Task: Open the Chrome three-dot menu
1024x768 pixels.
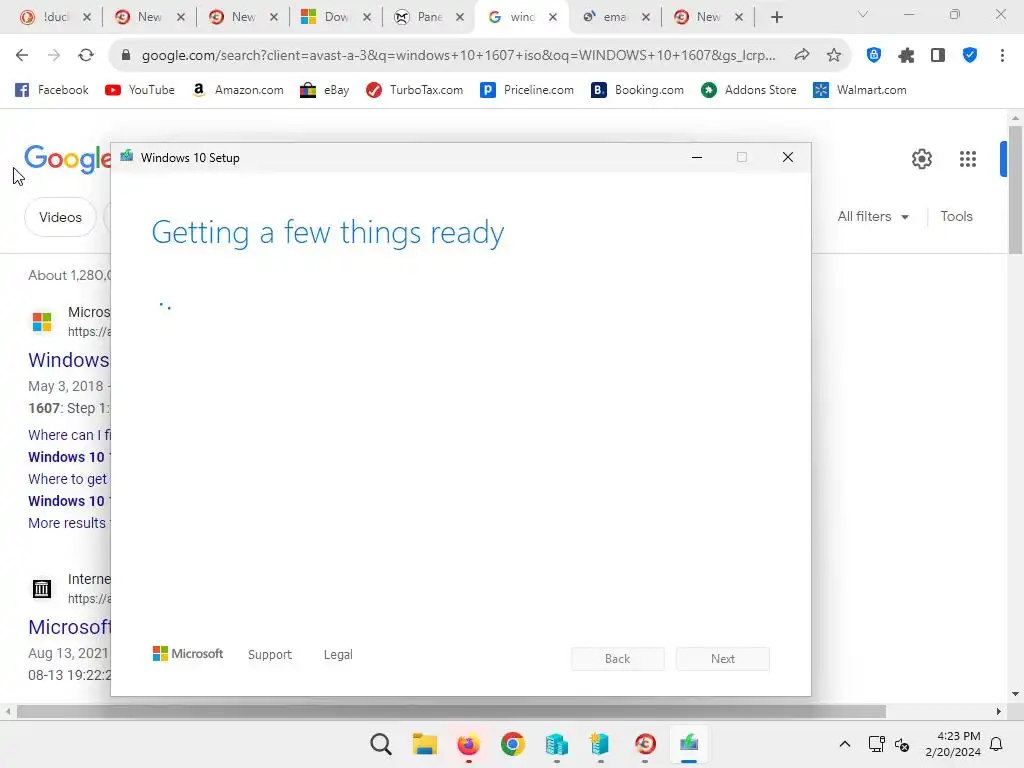Action: tap(1002, 56)
